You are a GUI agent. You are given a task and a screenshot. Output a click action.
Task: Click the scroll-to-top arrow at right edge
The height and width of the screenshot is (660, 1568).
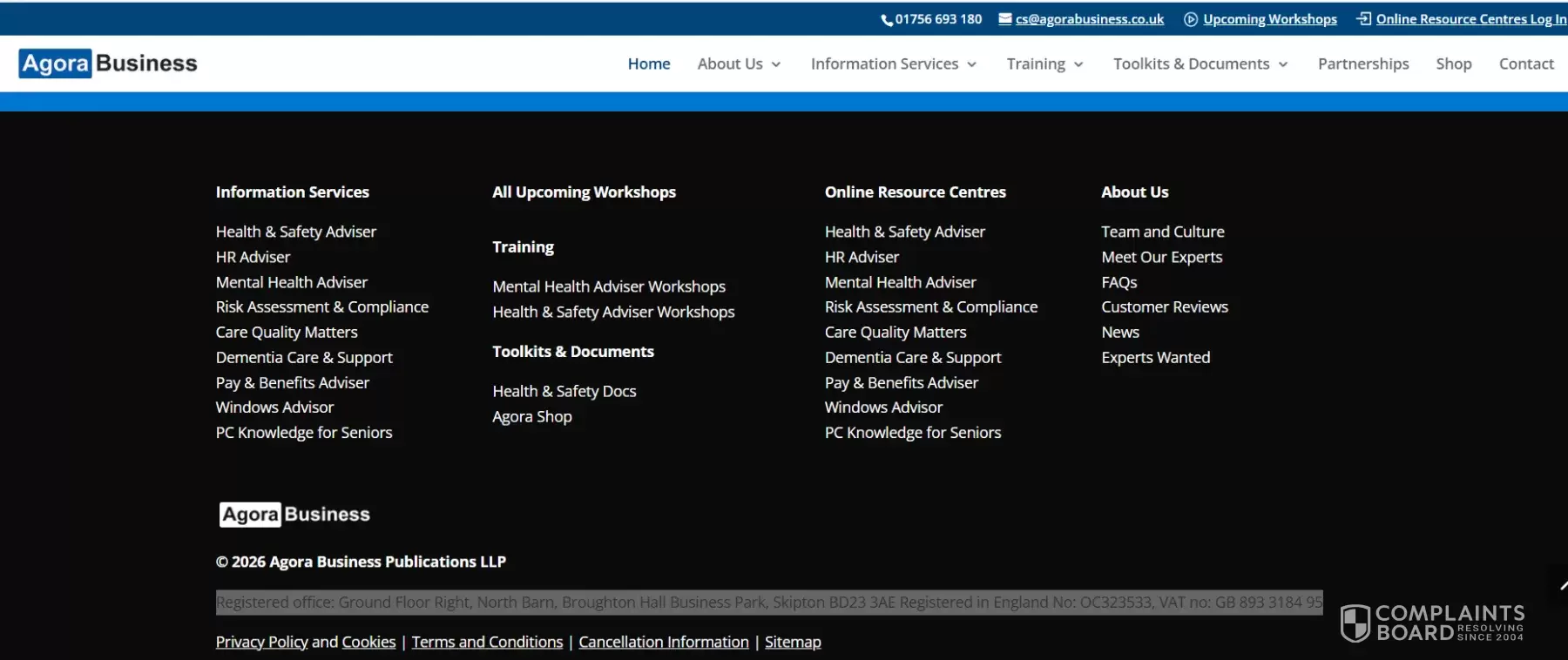coord(1562,586)
